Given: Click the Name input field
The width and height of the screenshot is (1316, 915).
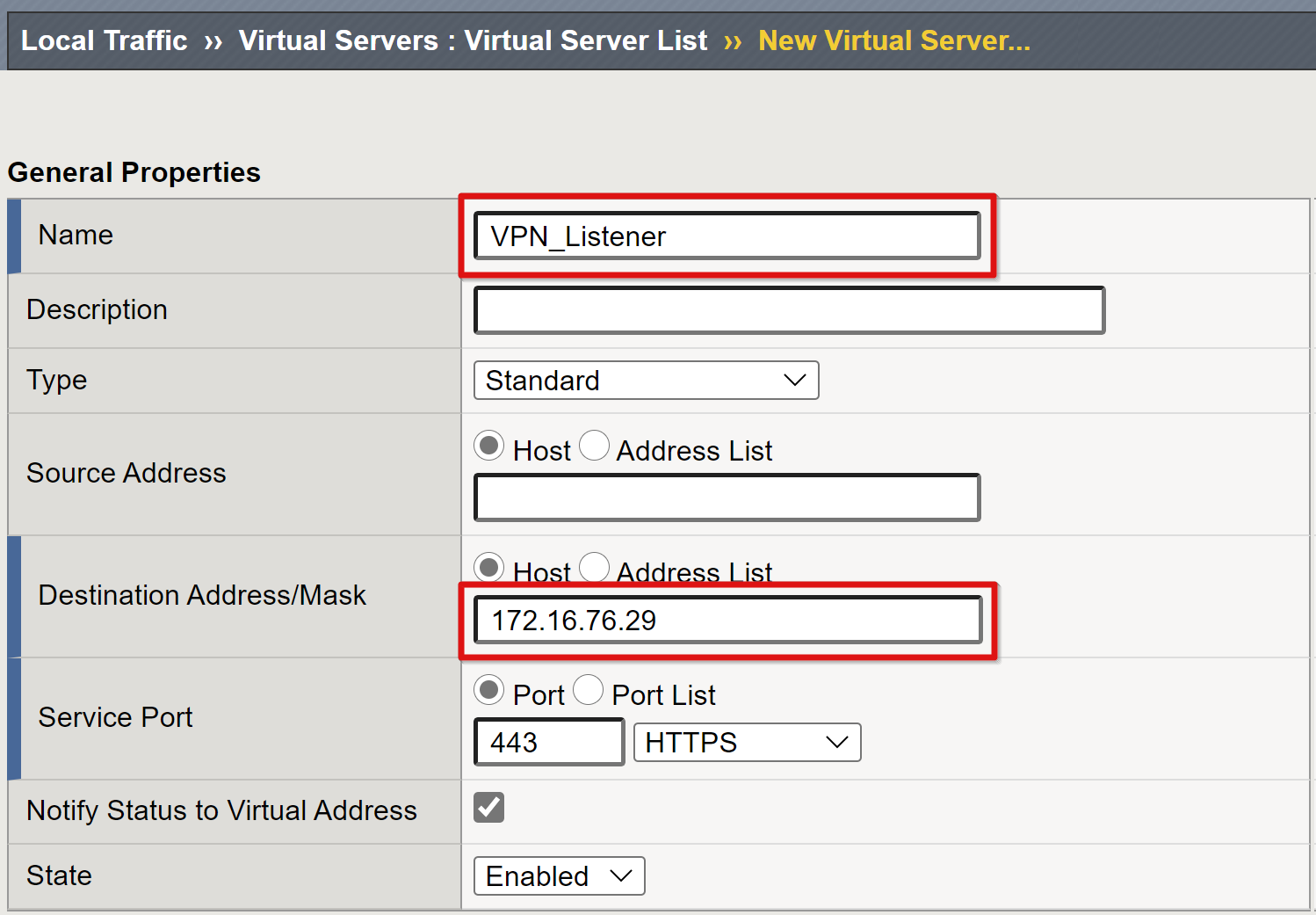Looking at the screenshot, I should click(x=727, y=236).
